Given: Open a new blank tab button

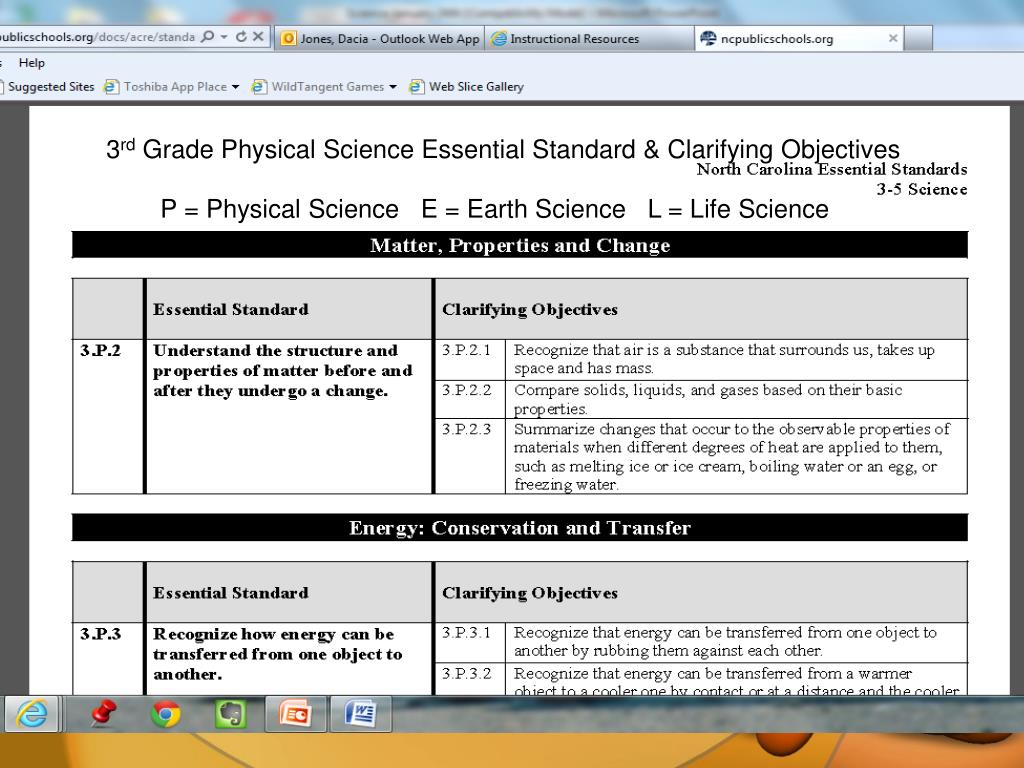Looking at the screenshot, I should pos(918,39).
